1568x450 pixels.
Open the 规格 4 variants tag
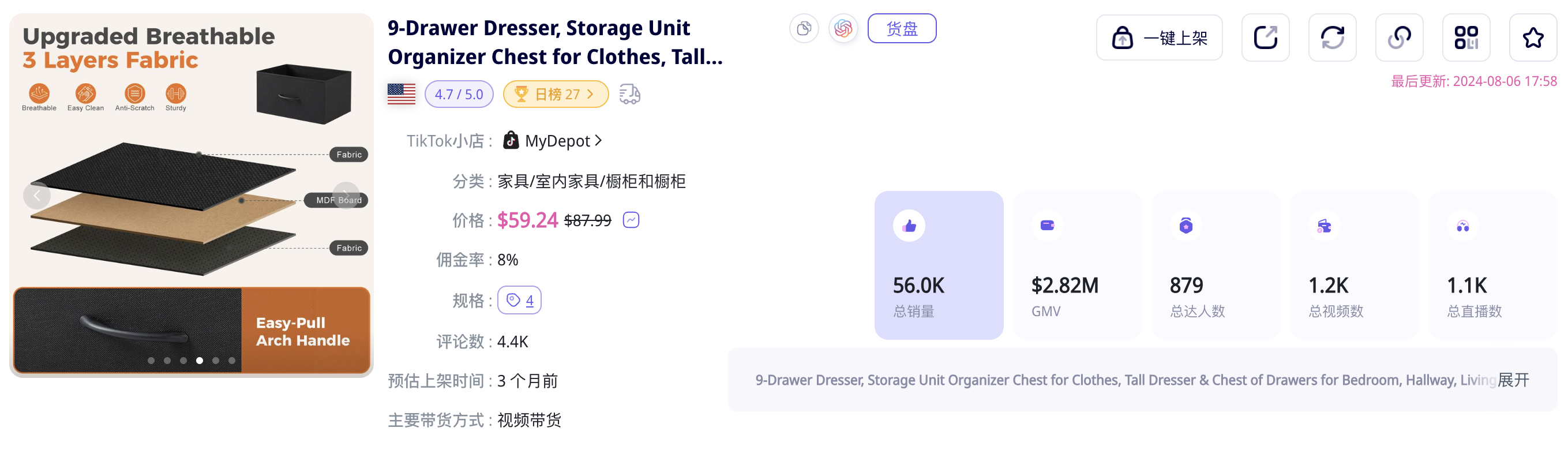[519, 300]
